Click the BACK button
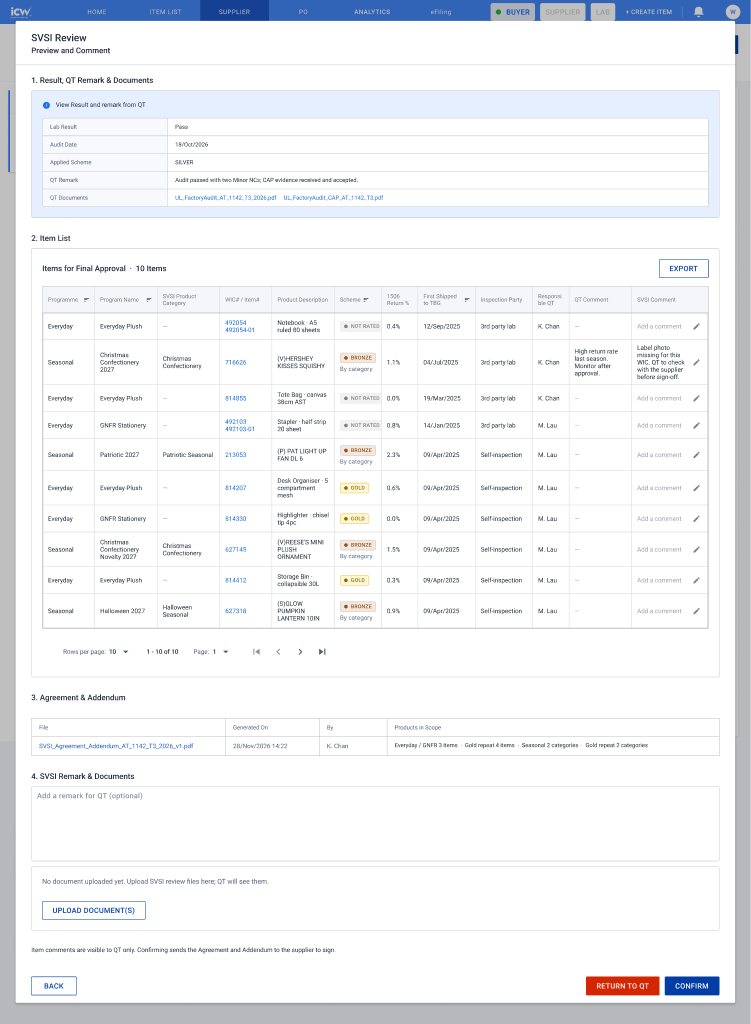Viewport: 751px width, 1024px height. pyautogui.click(x=54, y=986)
